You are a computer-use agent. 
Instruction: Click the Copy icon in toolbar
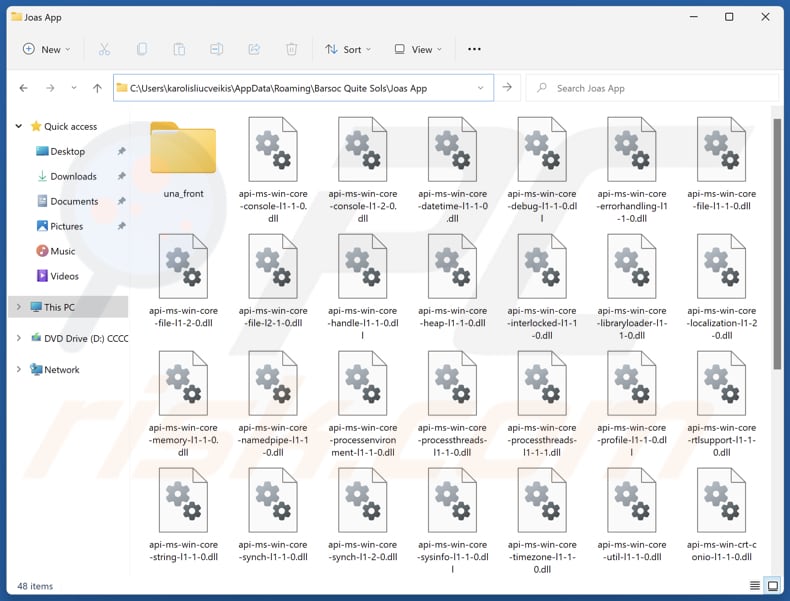pyautogui.click(x=142, y=49)
